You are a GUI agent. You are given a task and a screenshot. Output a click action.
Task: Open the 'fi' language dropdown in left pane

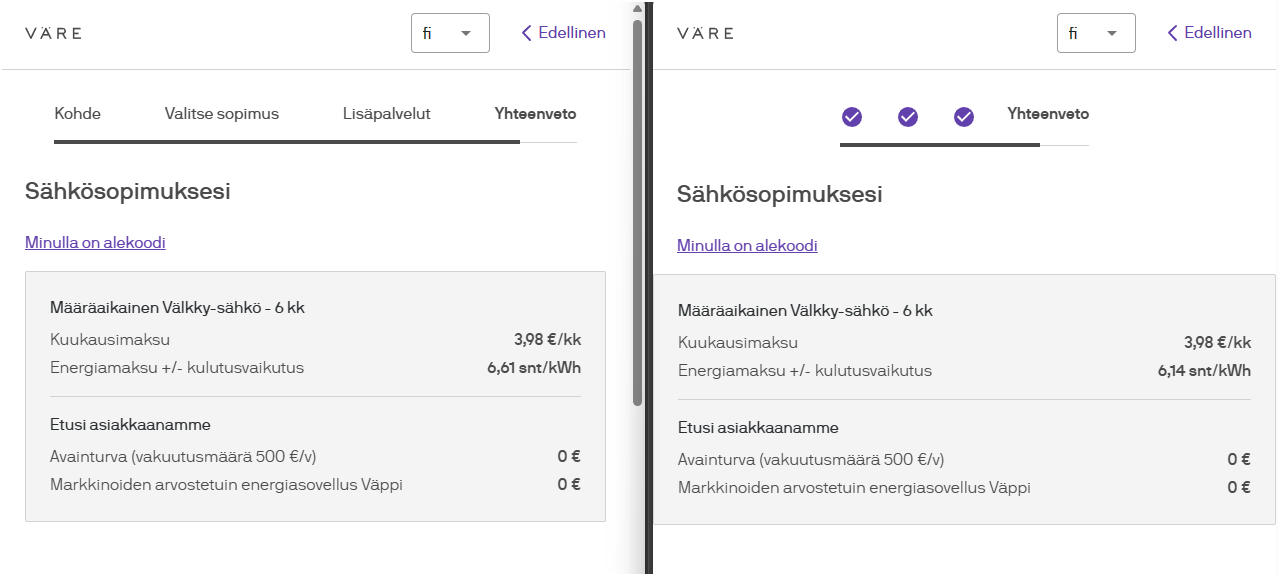450,33
